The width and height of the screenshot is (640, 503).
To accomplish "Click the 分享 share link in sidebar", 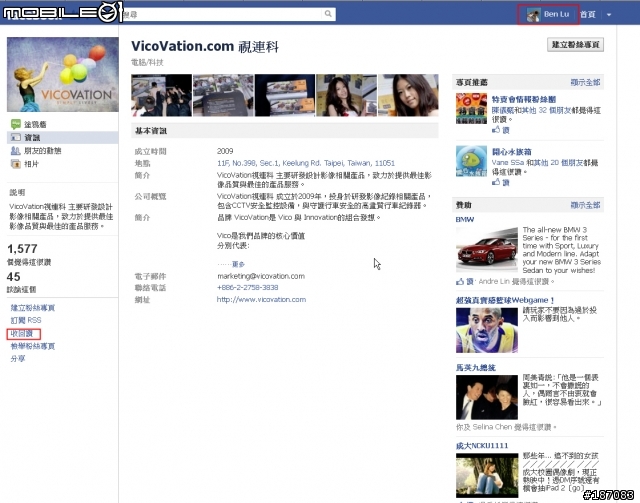I will click(x=18, y=358).
